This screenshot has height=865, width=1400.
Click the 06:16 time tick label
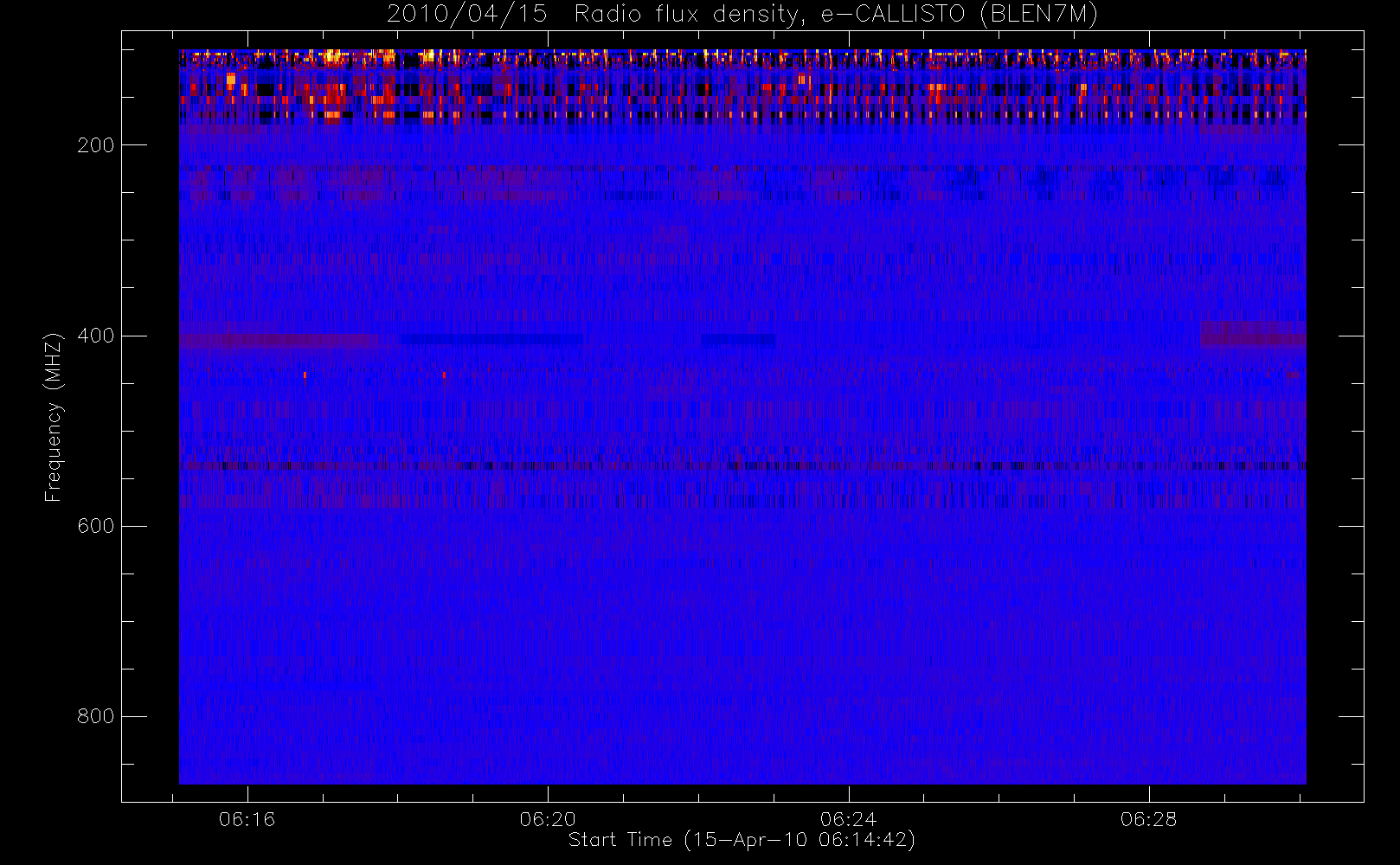[x=247, y=819]
